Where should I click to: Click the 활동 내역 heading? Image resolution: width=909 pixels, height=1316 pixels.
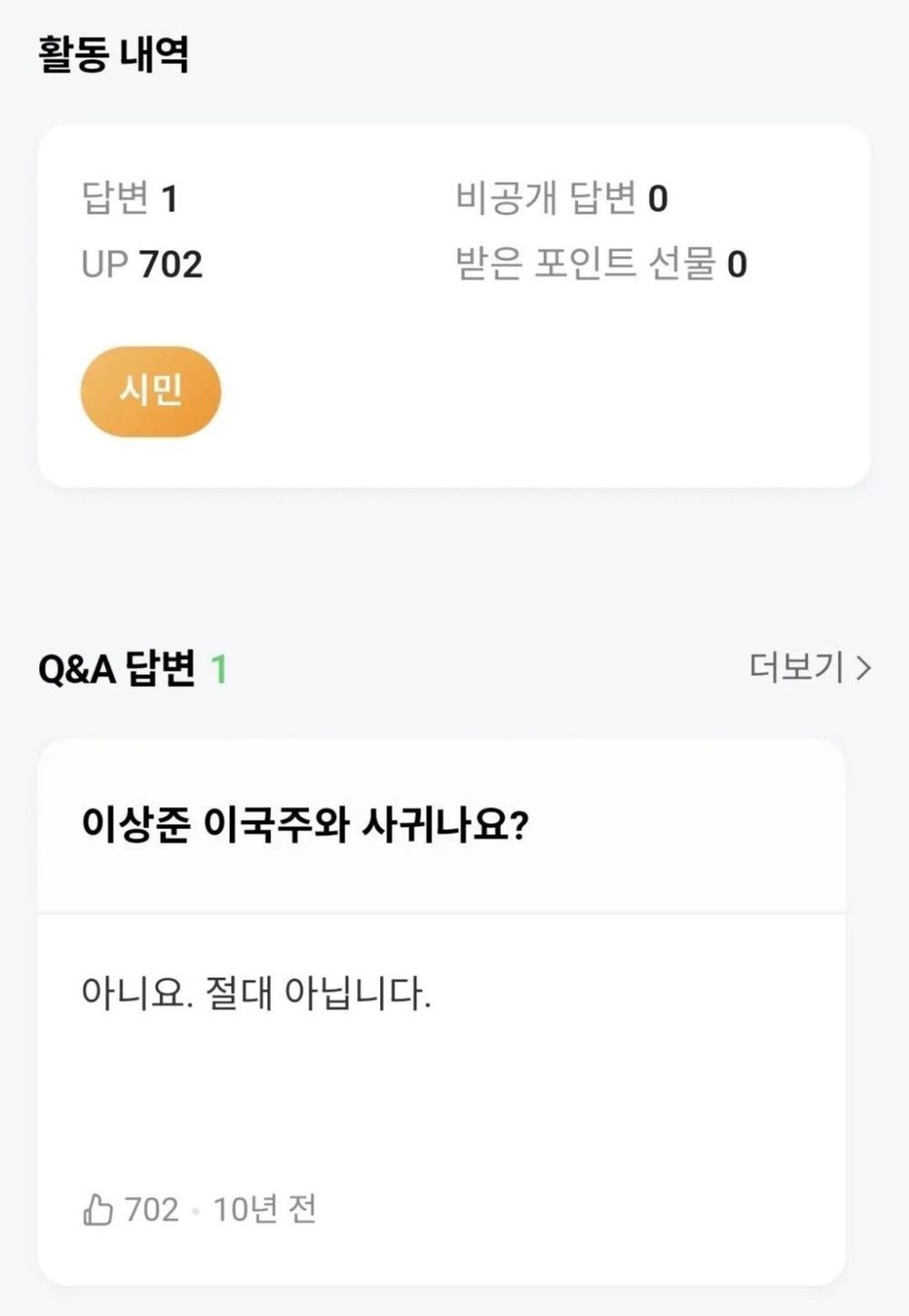point(114,55)
